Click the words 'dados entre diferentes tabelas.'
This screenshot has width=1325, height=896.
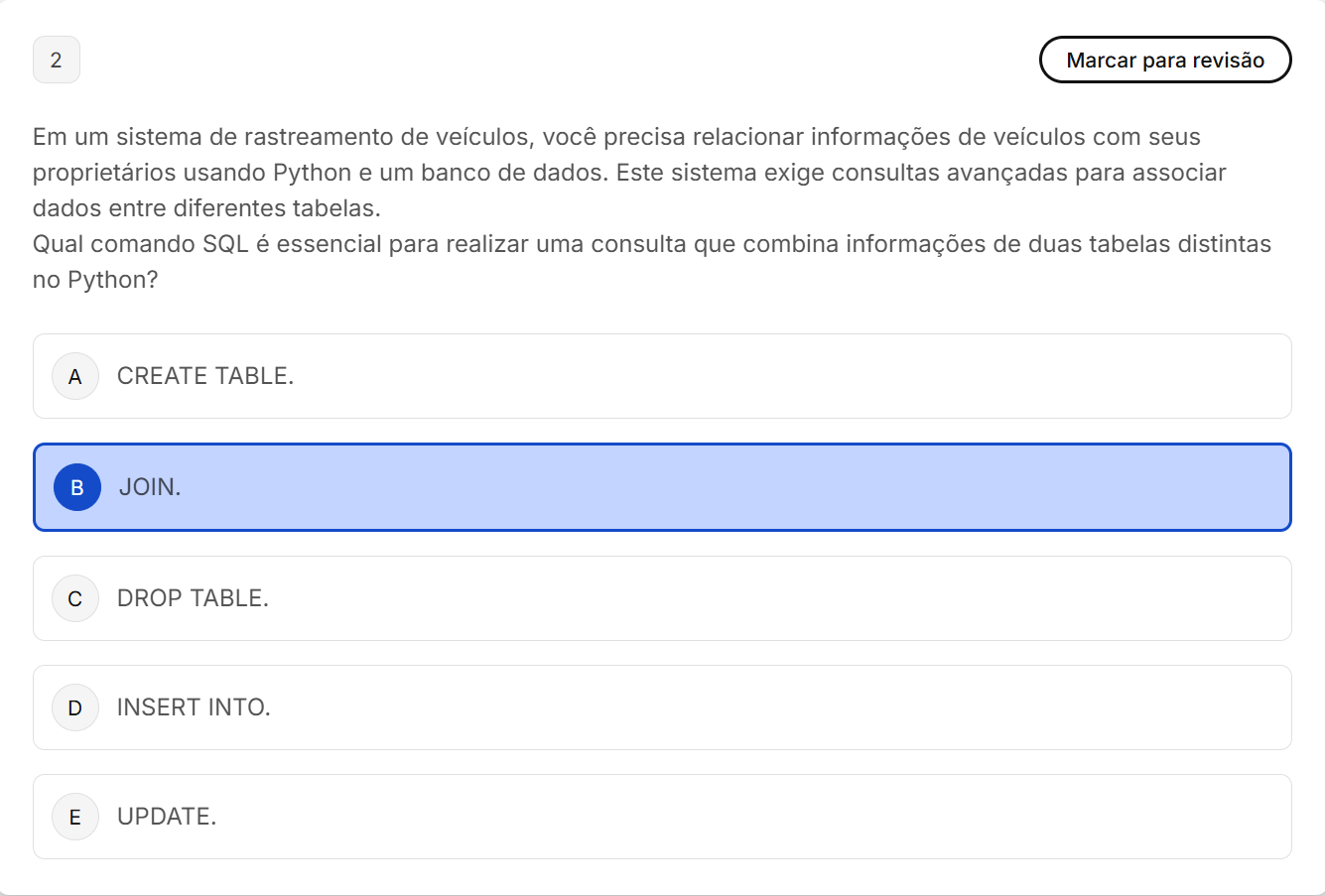click(206, 208)
